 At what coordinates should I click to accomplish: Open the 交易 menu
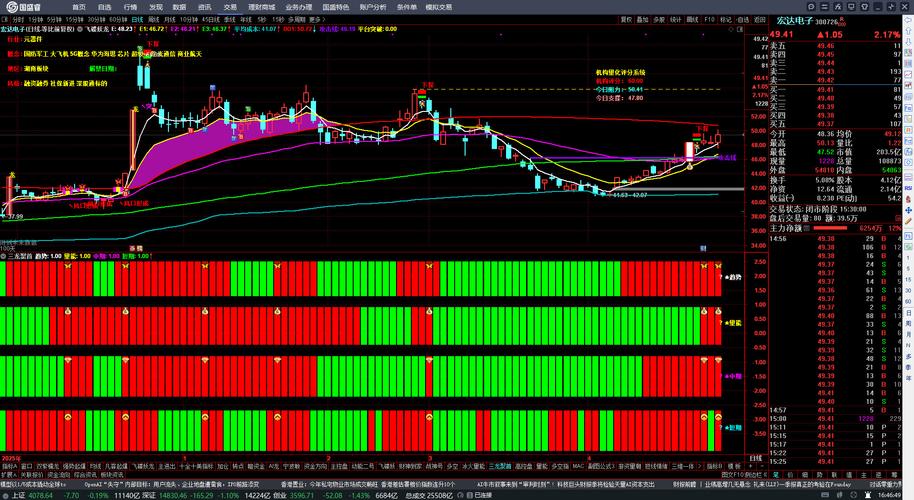click(230, 7)
